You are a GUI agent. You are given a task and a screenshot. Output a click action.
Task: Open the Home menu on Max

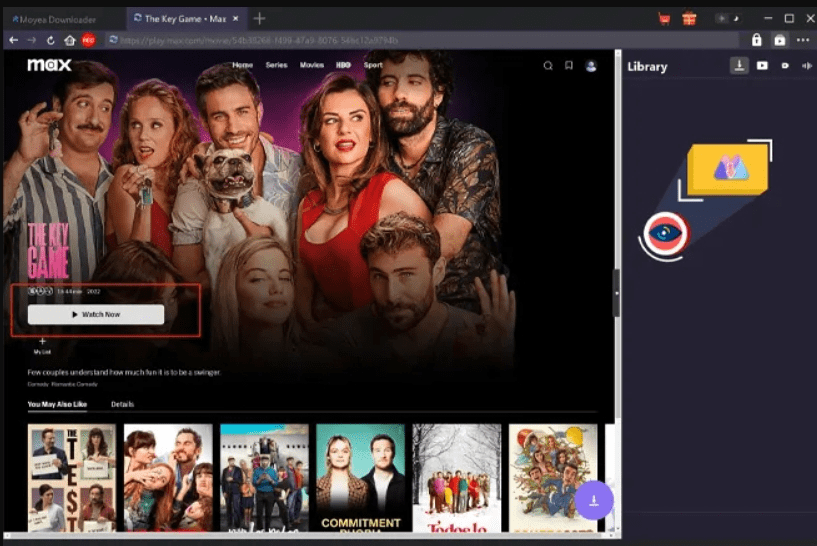tap(242, 65)
